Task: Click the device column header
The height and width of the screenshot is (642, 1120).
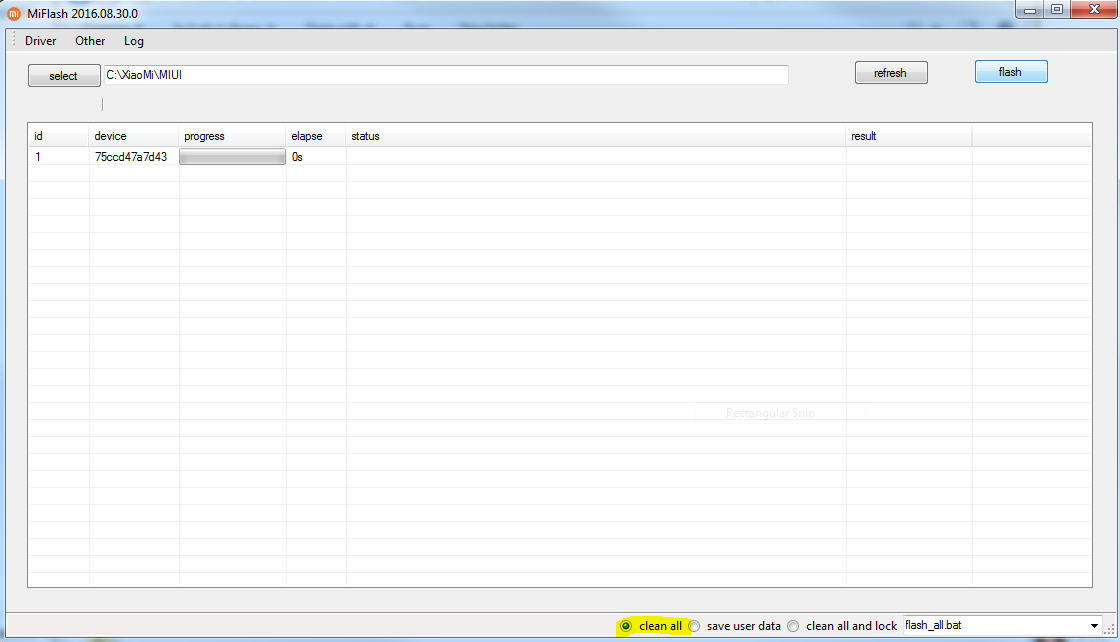Action: coord(134,136)
